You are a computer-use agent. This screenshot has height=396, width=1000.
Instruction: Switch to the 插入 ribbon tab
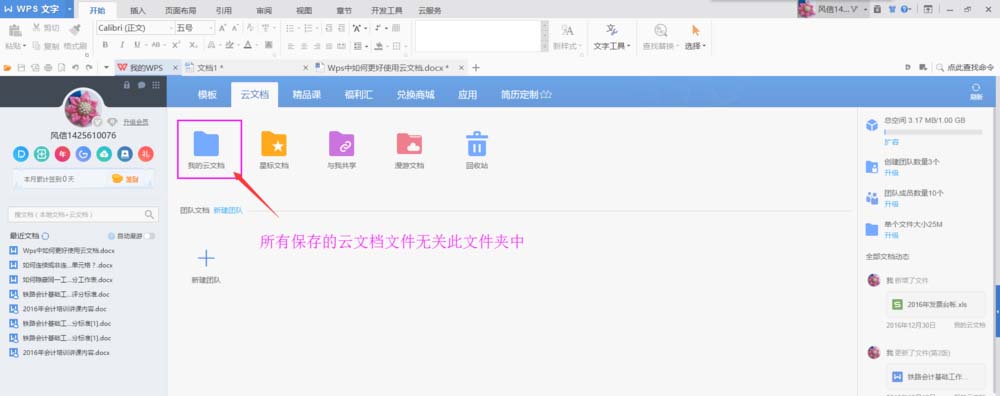[138, 11]
